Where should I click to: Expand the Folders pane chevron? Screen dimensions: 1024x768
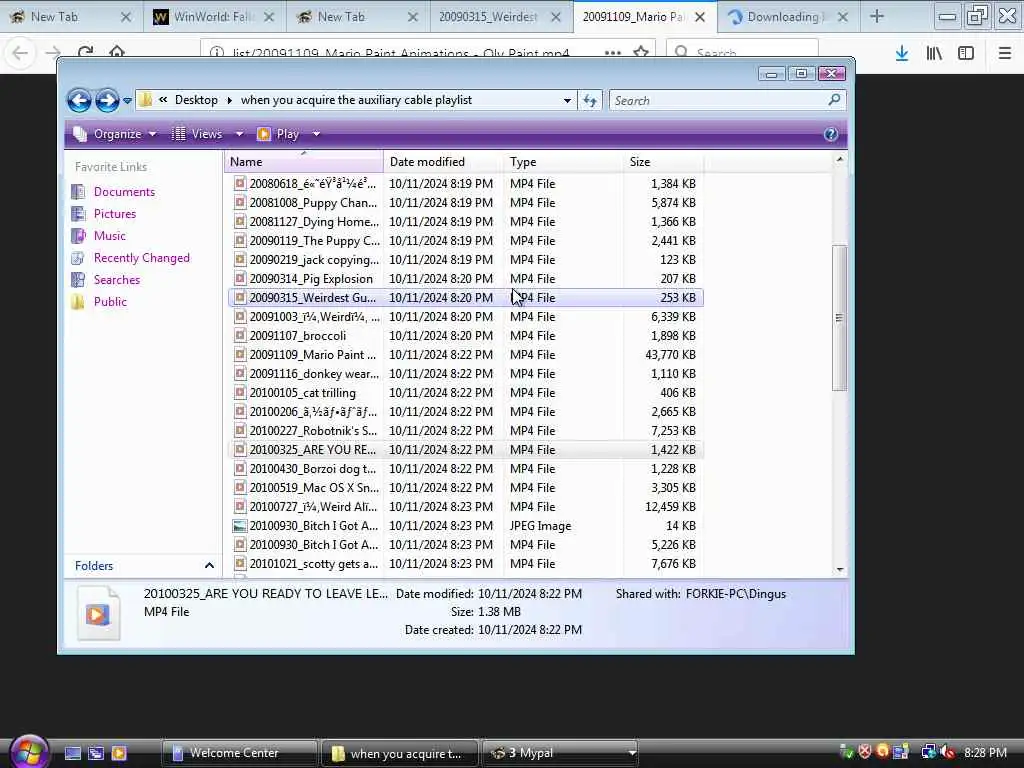209,566
